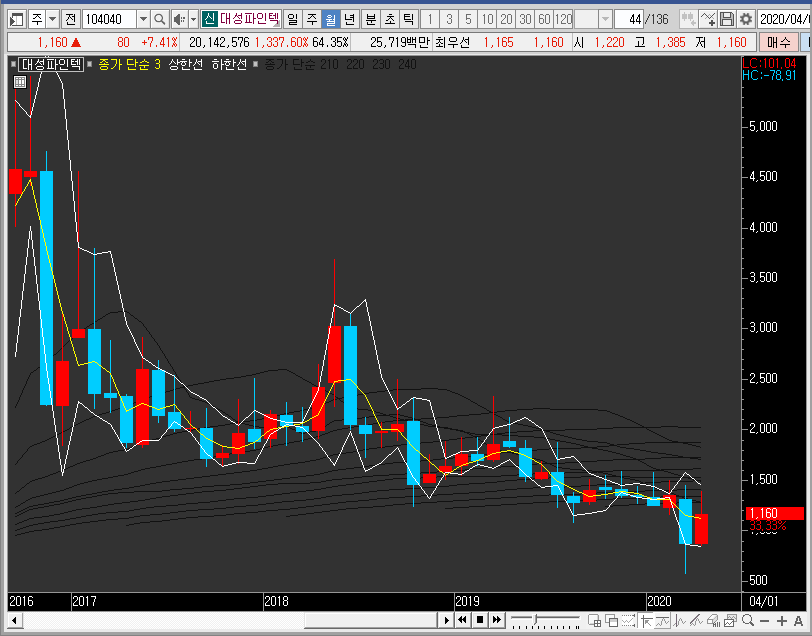812x636 pixels.
Task: Switch to weekly chart 주
Action: 312,20
